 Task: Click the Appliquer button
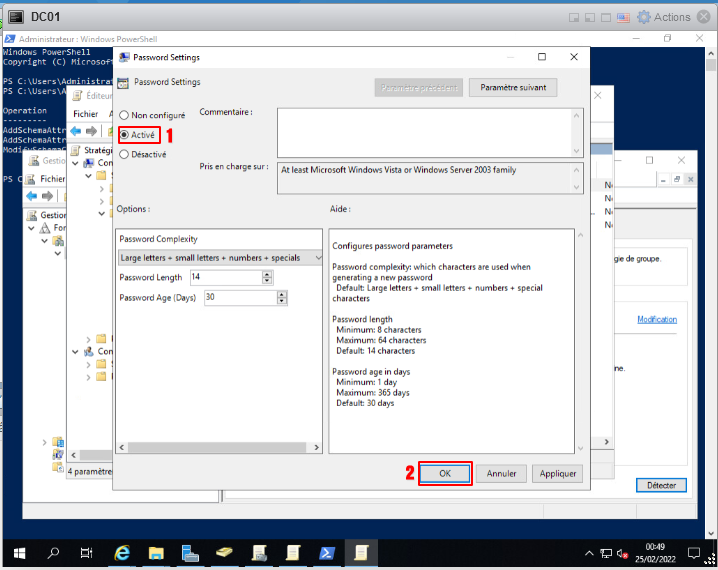click(557, 473)
